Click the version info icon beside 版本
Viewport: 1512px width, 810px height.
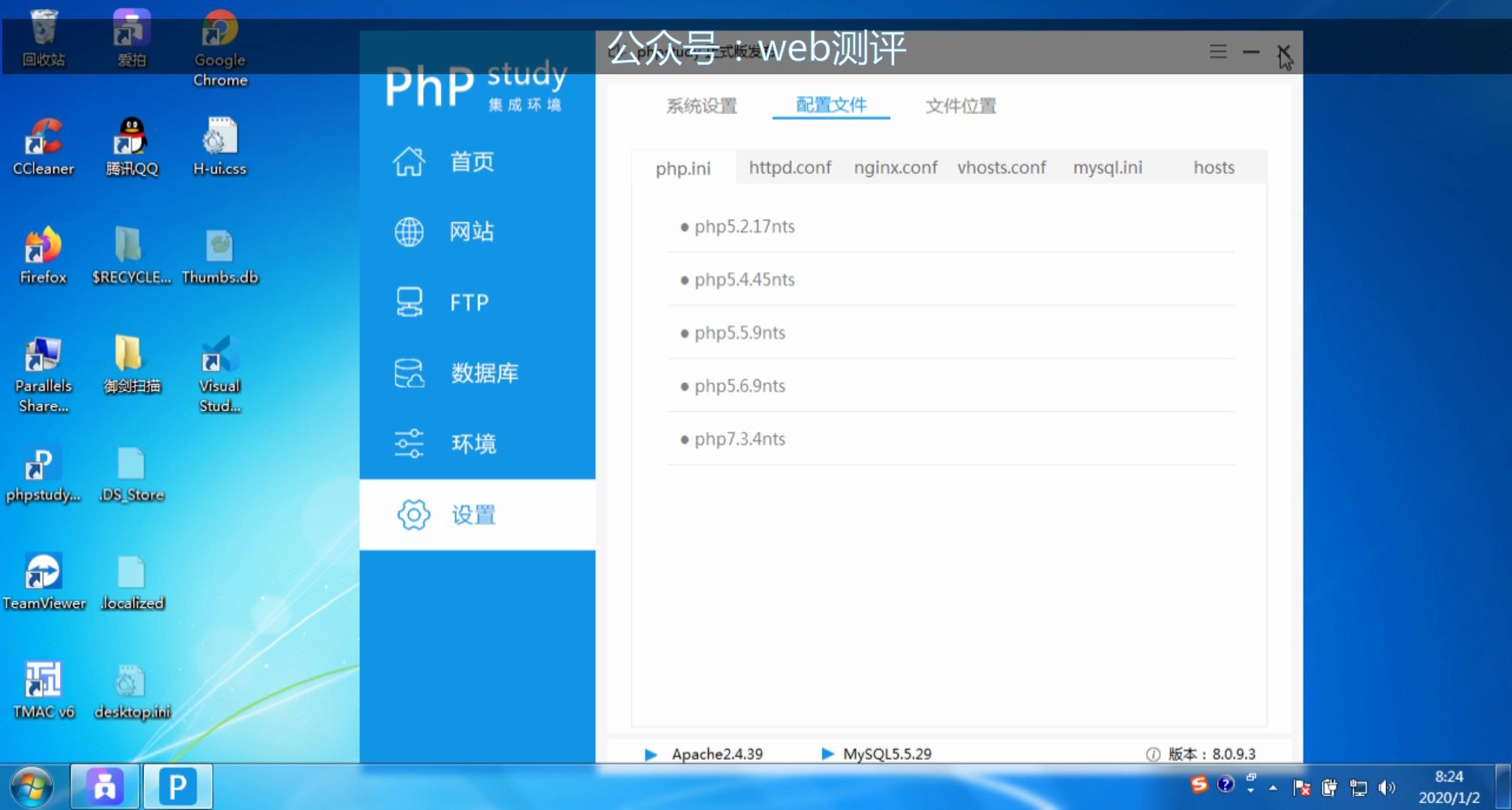pyautogui.click(x=1153, y=754)
